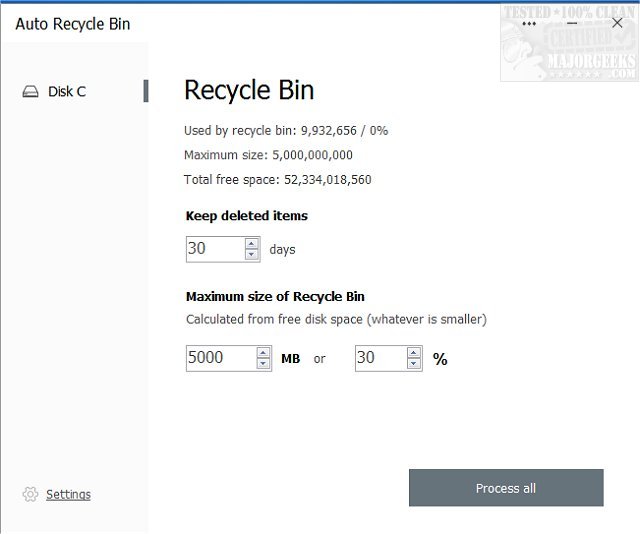This screenshot has width=640, height=534.
Task: Focus the MB maximum size field
Action: pyautogui.click(x=220, y=358)
